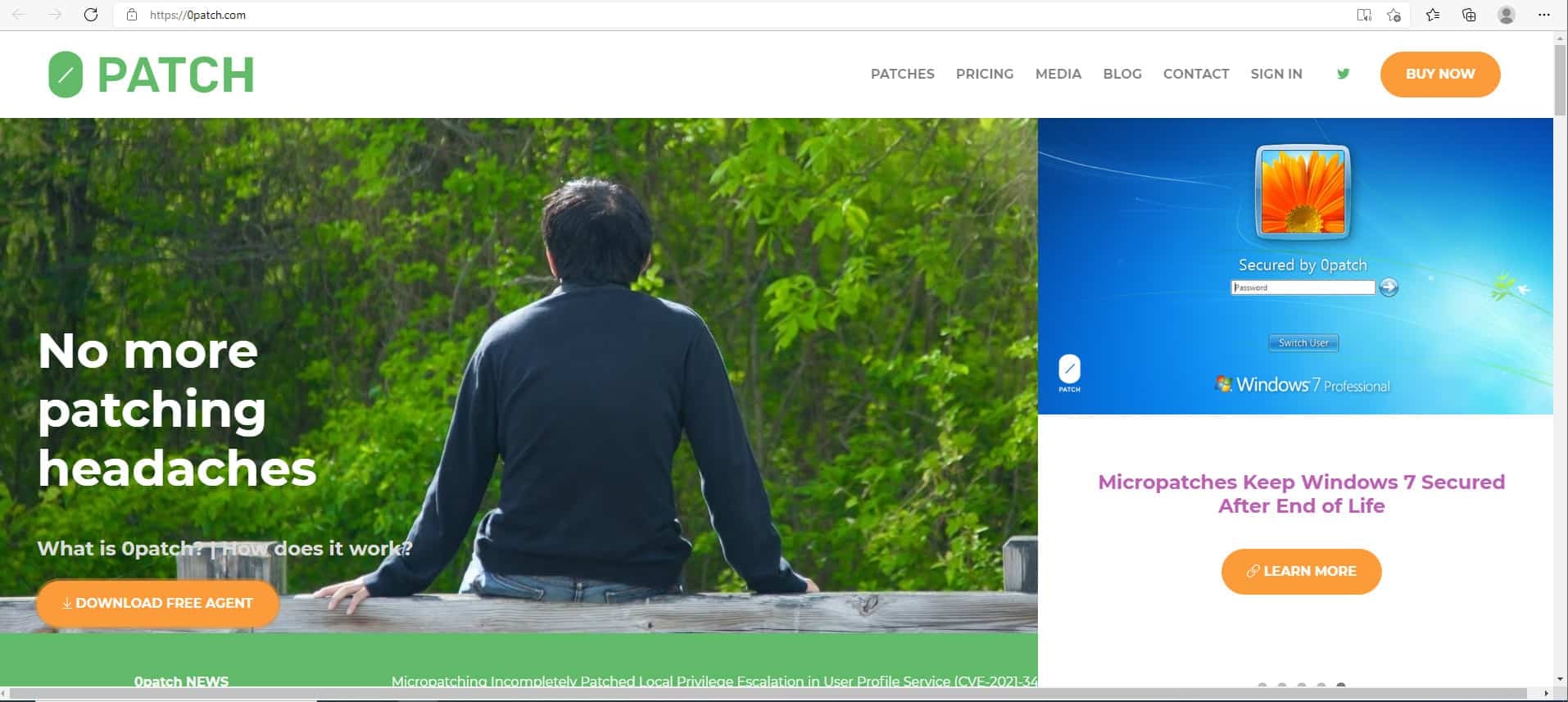This screenshot has height=702, width=1568.
Task: Click the vertical scrollbar up arrow
Action: pos(1560,38)
